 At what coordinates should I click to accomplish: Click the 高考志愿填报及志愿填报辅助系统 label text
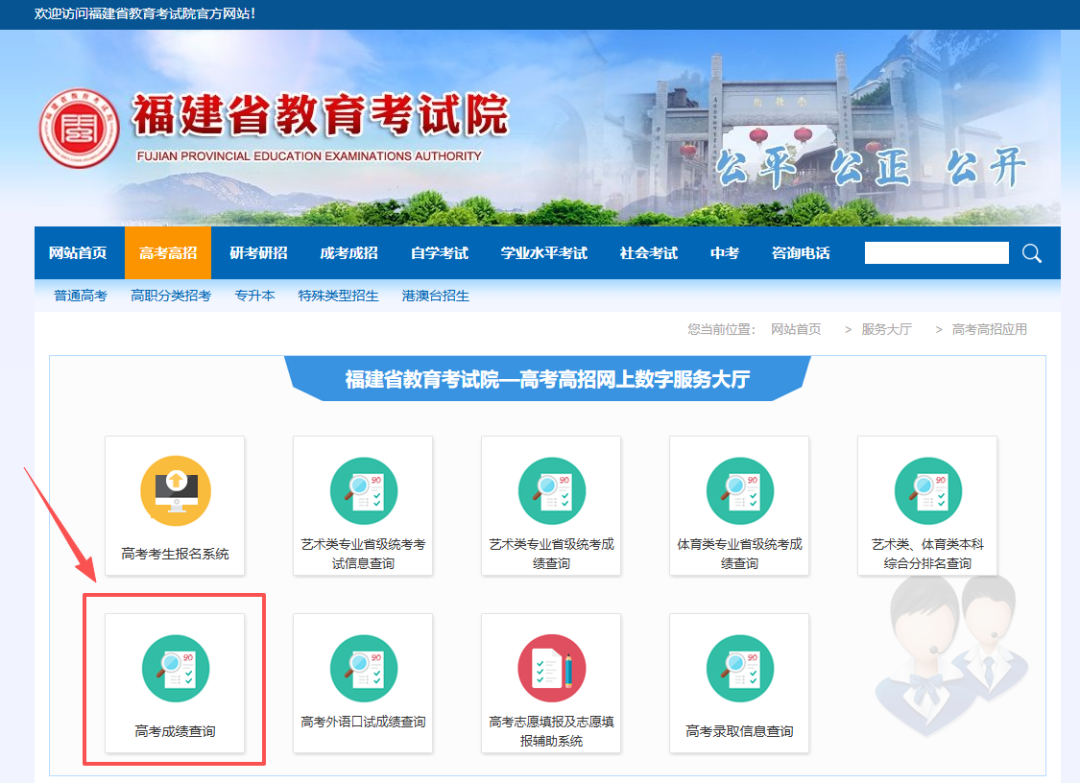pyautogui.click(x=552, y=731)
